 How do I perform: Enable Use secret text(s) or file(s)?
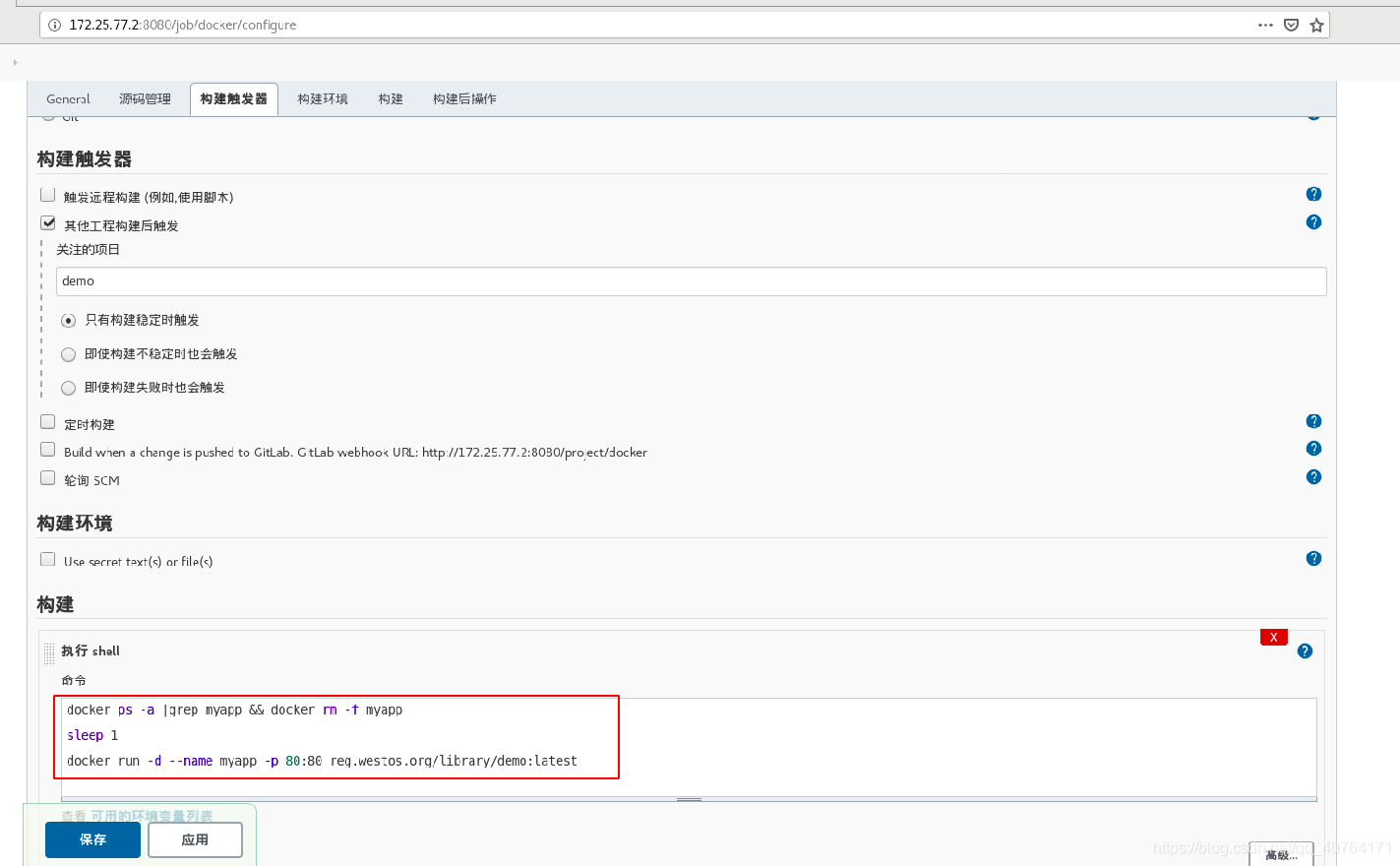[47, 559]
